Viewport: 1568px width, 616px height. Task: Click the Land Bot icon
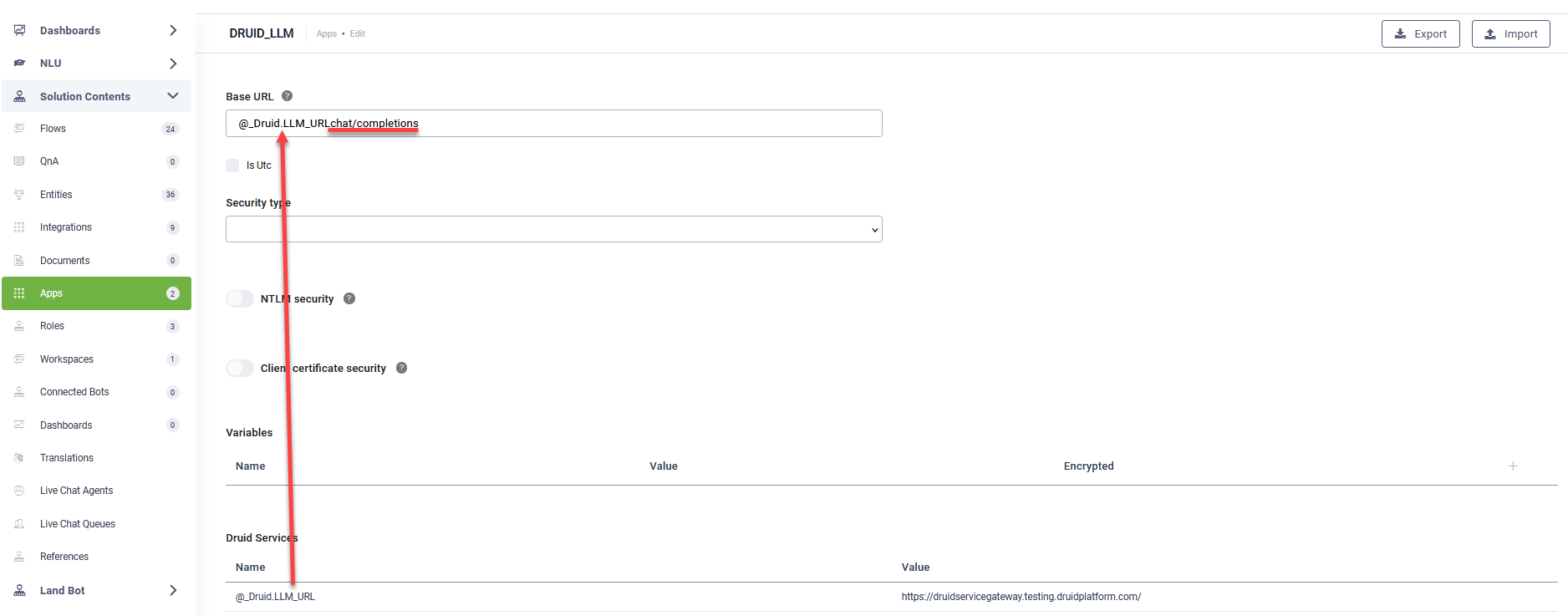point(19,590)
